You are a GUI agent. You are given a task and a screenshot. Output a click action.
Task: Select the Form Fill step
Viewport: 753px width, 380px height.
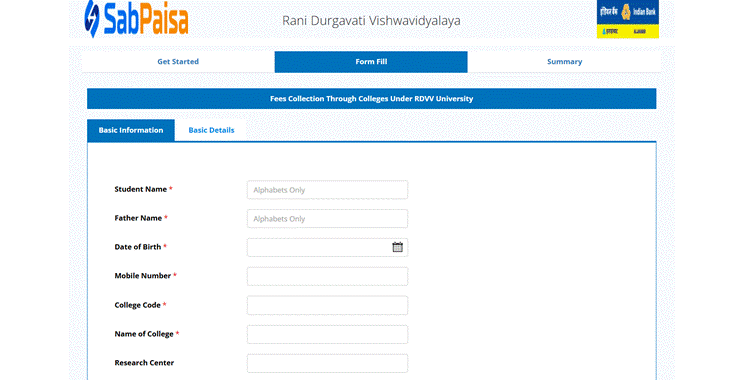coord(371,62)
